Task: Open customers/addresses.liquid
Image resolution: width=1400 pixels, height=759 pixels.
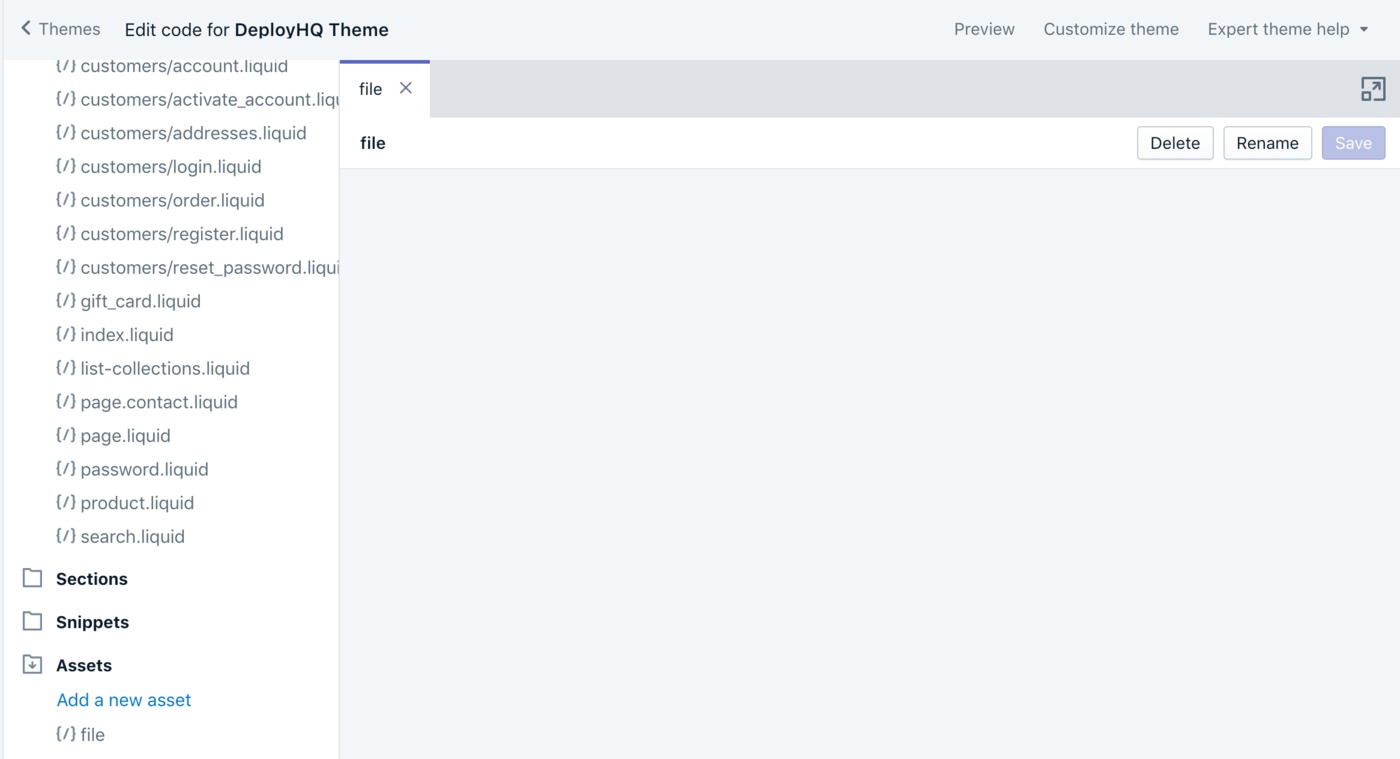Action: pos(193,133)
